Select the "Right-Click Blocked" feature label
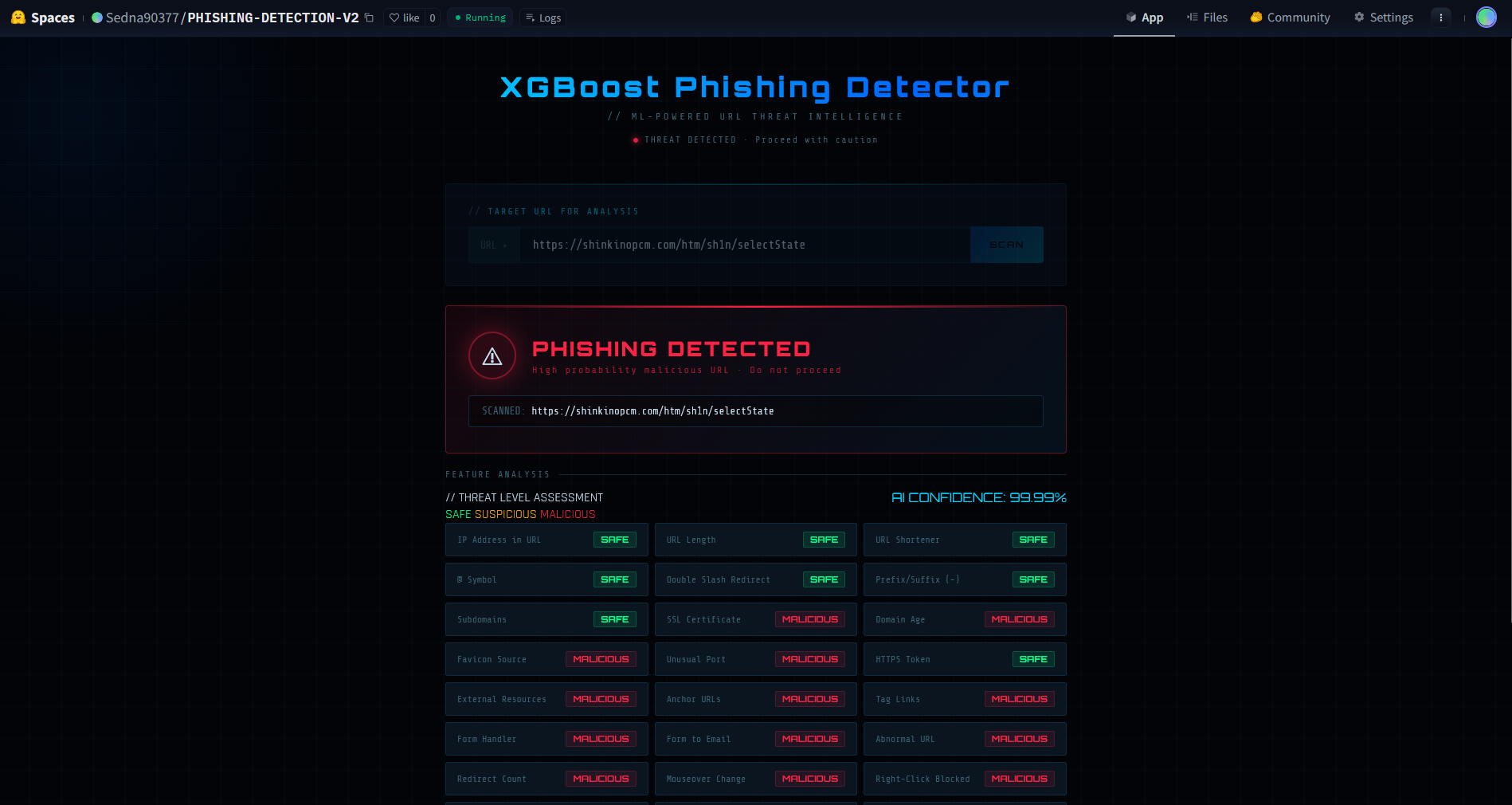Screen dimensions: 1512x805 [922, 779]
